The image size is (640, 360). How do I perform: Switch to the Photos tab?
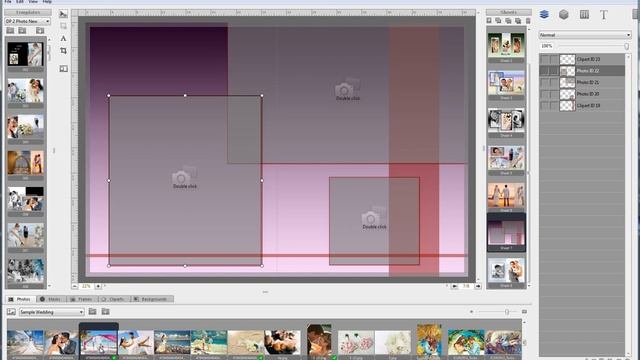pyautogui.click(x=20, y=299)
